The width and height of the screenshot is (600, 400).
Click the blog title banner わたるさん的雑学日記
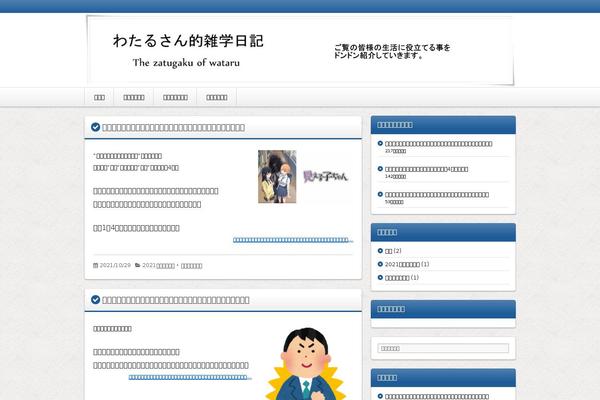[x=300, y=50]
